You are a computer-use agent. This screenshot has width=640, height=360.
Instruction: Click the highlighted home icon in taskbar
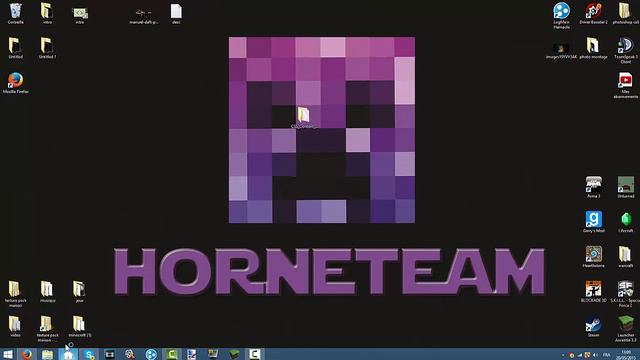68,354
